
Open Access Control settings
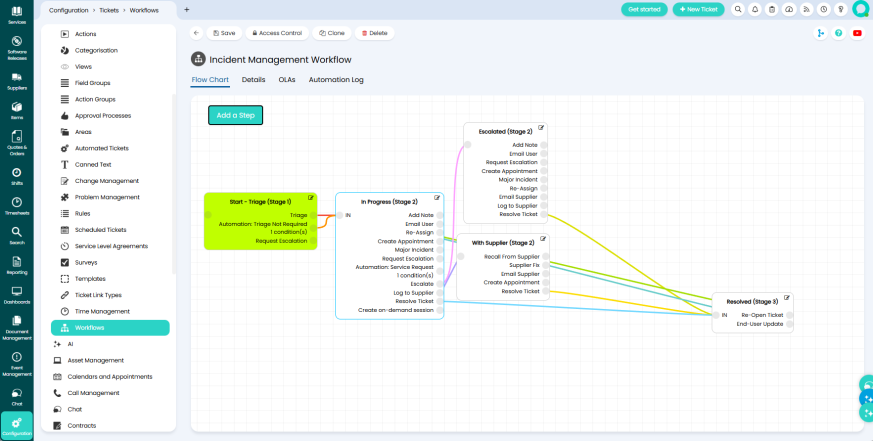point(277,33)
